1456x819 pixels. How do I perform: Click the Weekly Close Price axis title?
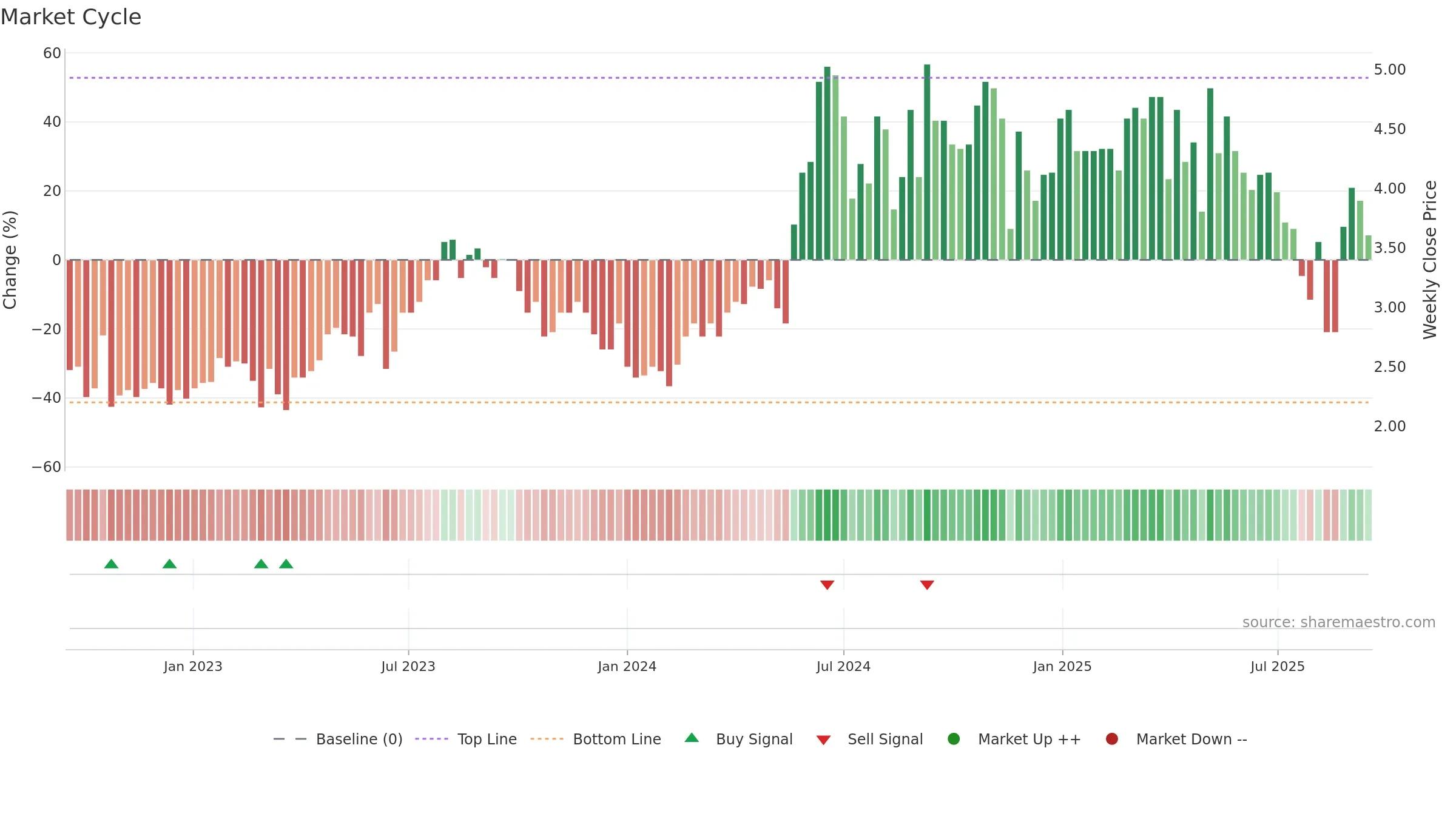(1430, 260)
